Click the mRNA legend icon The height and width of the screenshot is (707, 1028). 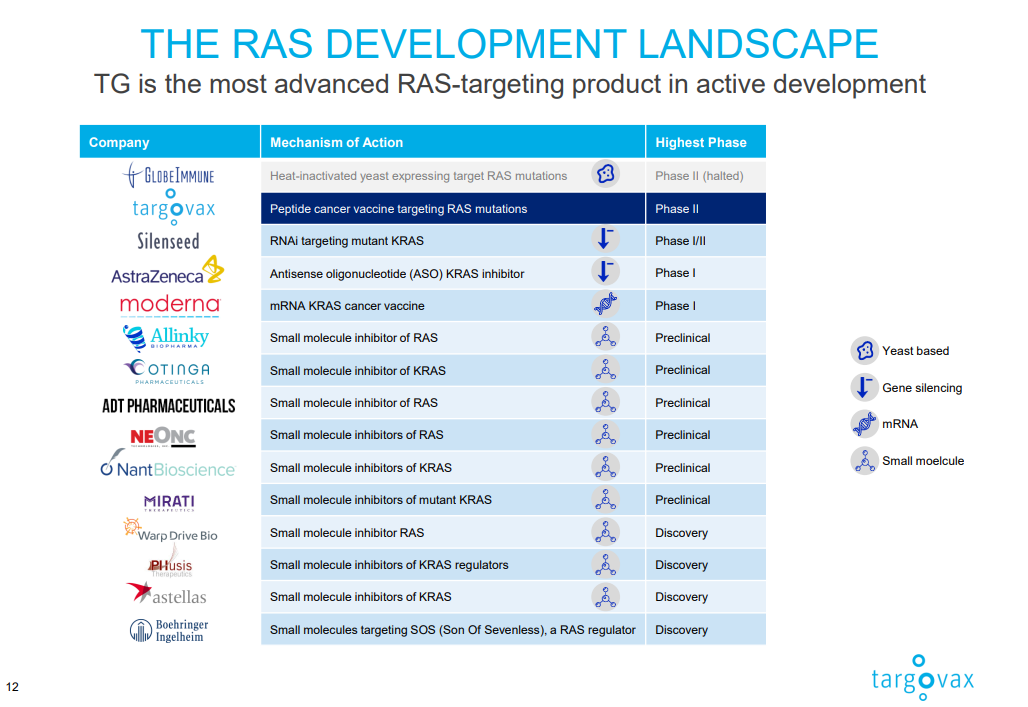(865, 424)
